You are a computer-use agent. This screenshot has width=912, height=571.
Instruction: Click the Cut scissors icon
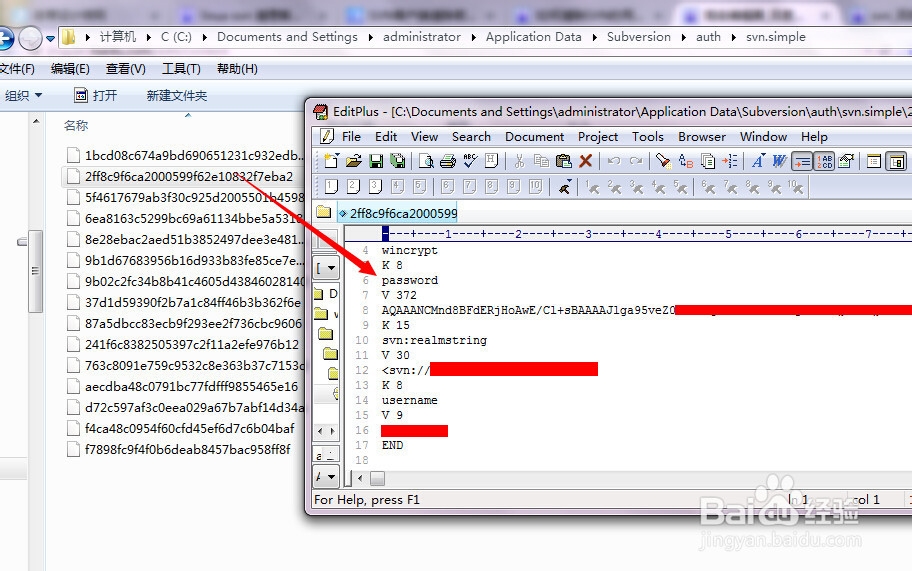coord(519,160)
